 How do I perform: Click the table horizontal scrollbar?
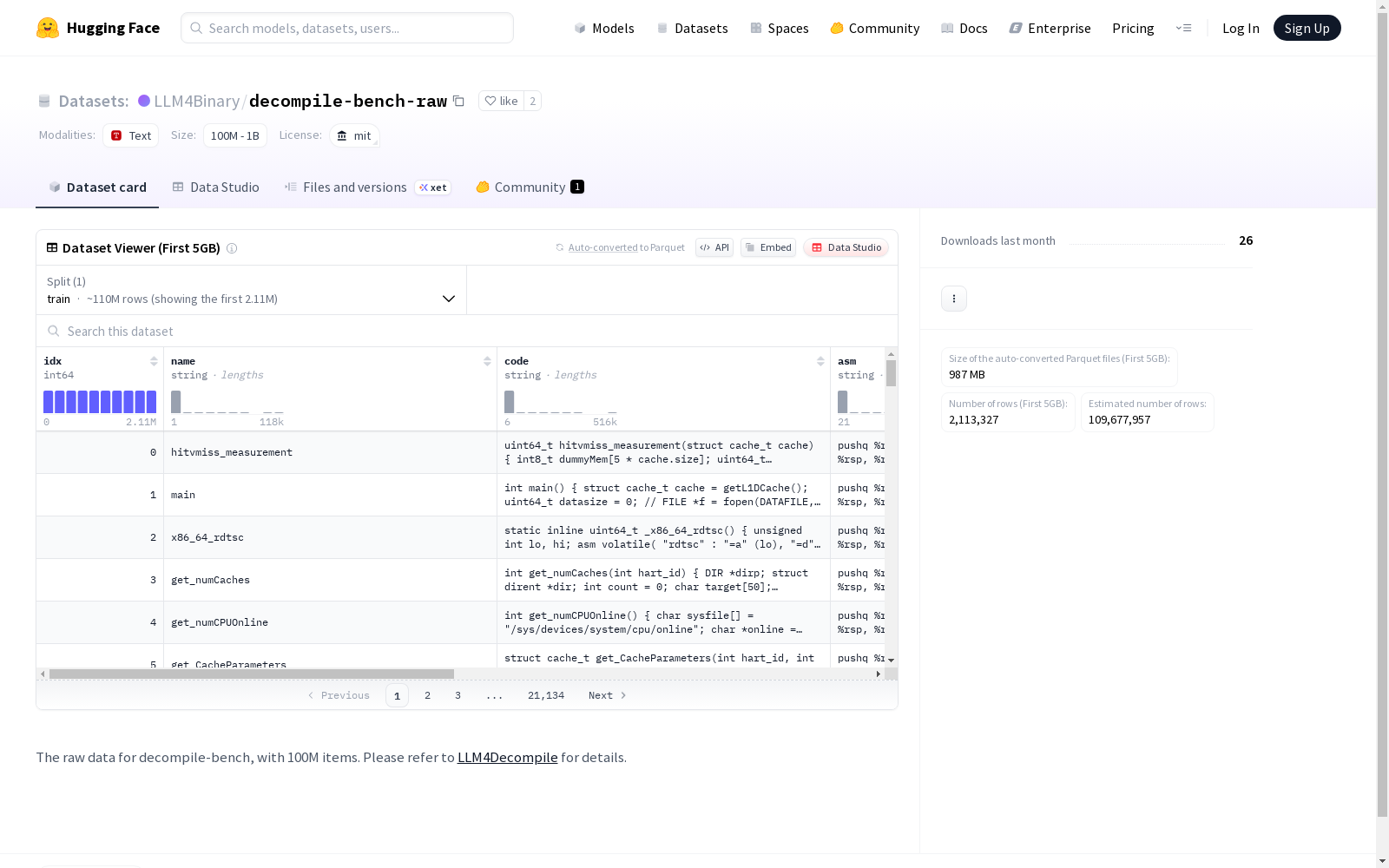click(x=252, y=674)
